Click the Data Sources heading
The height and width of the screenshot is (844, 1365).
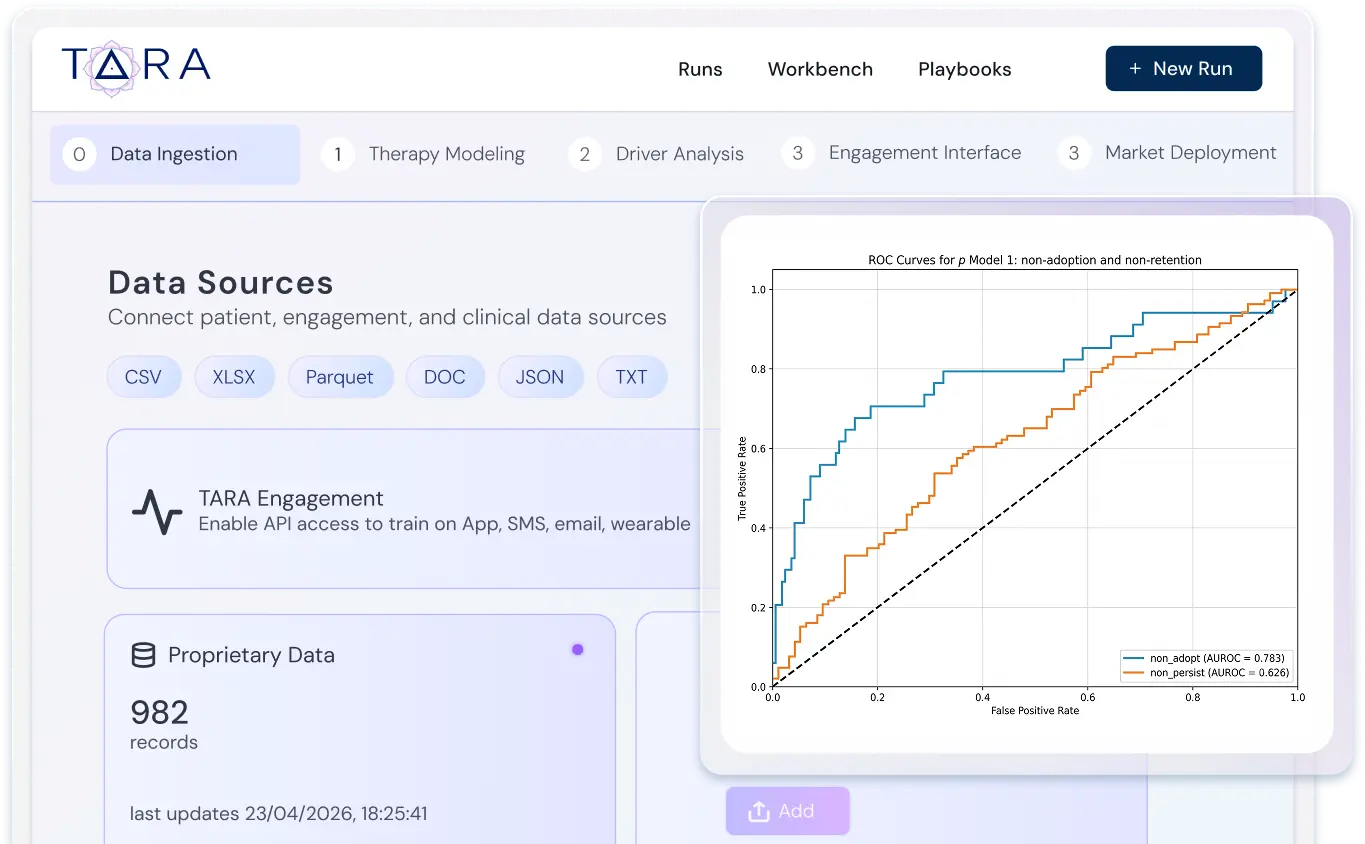click(221, 283)
